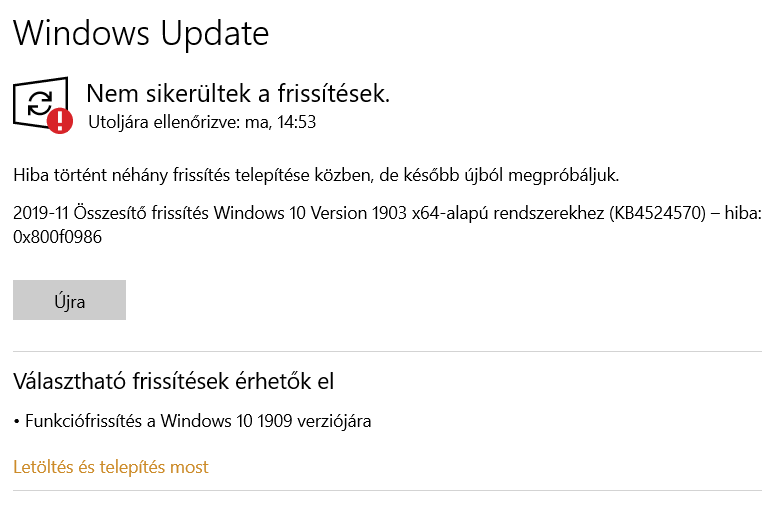
Task: Click the divider line below the download link
Action: point(387,491)
